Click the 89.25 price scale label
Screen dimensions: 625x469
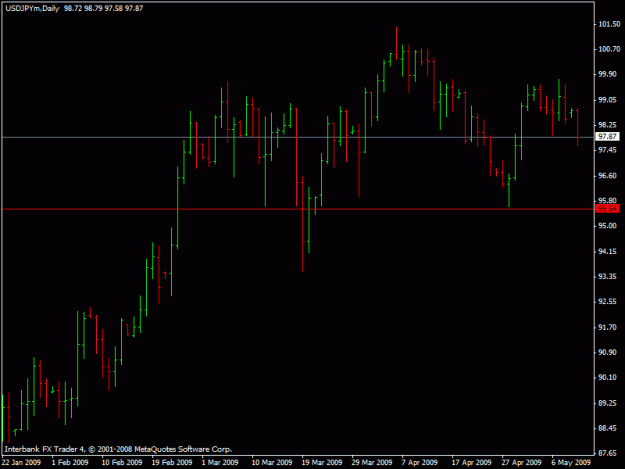[x=609, y=403]
